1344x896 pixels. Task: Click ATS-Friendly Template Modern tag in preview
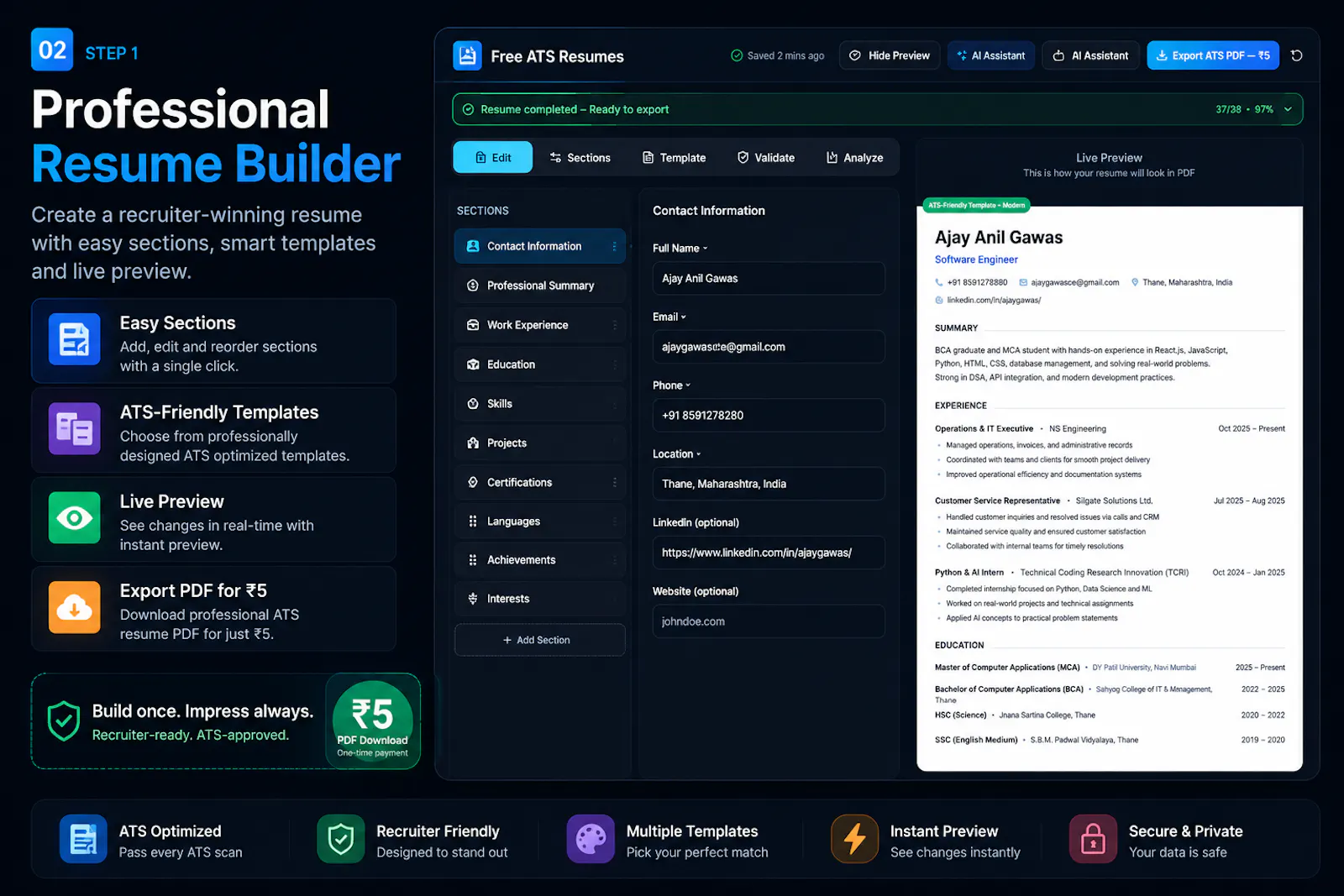click(x=976, y=205)
